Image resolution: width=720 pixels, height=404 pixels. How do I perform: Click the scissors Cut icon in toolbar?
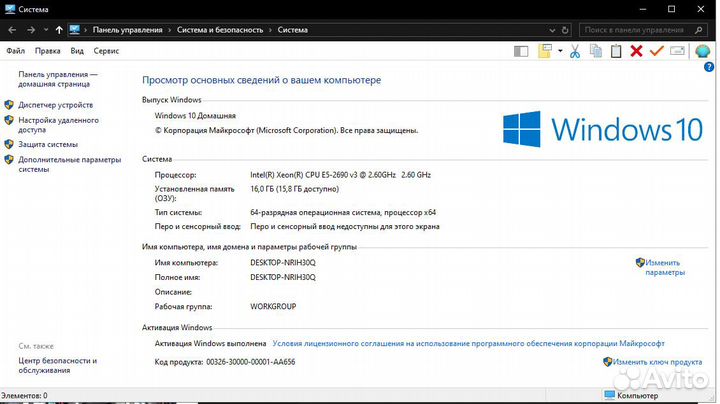[x=575, y=51]
